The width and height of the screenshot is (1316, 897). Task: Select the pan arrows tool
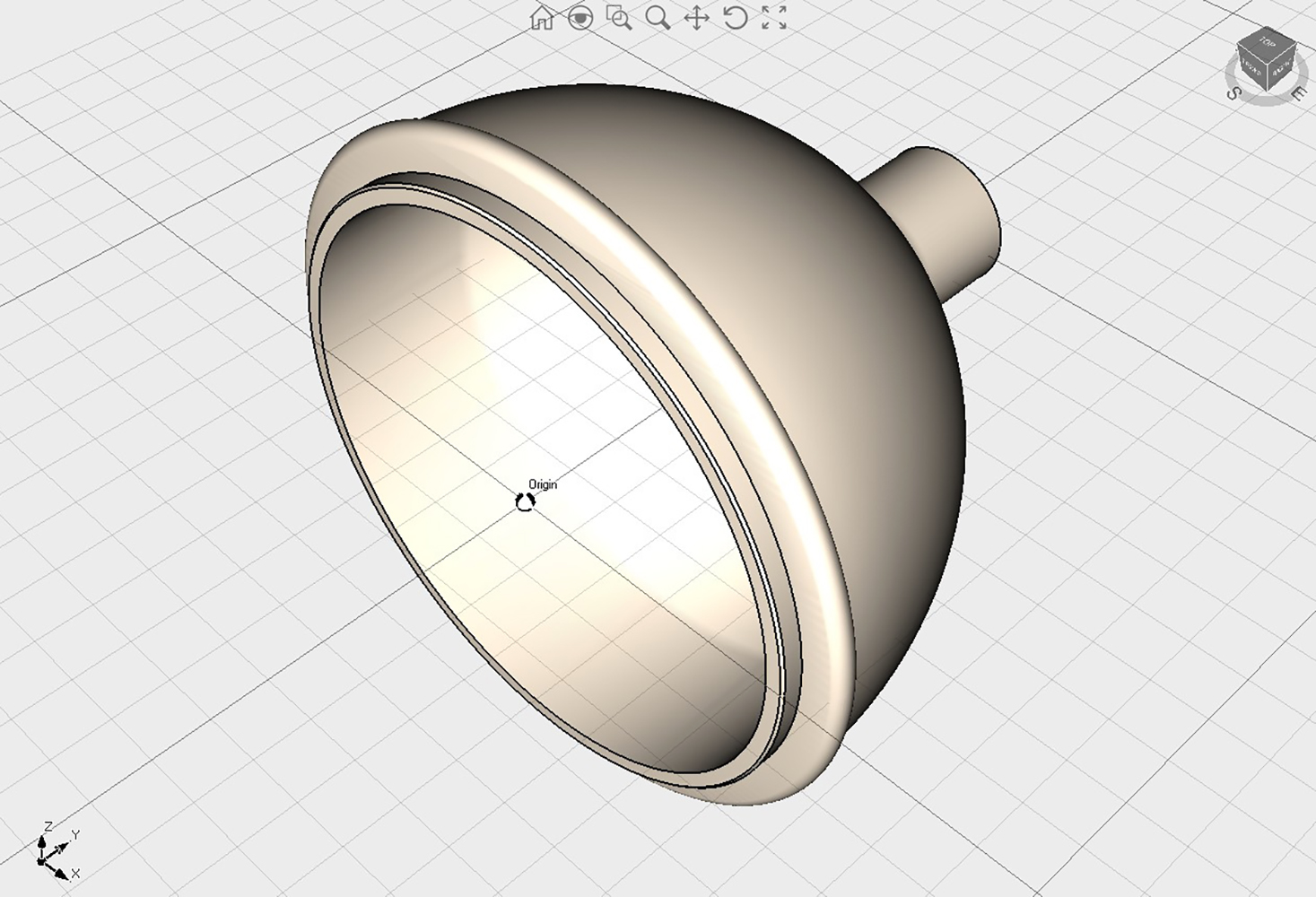coord(696,17)
